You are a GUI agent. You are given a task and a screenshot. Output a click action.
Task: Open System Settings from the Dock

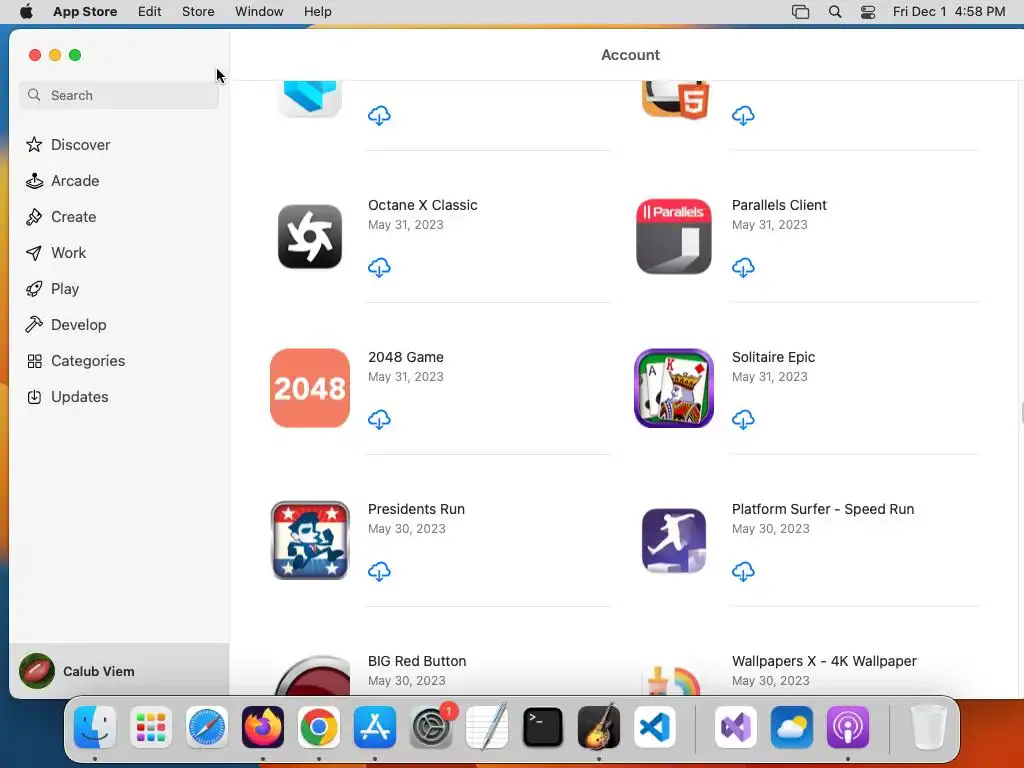point(431,727)
